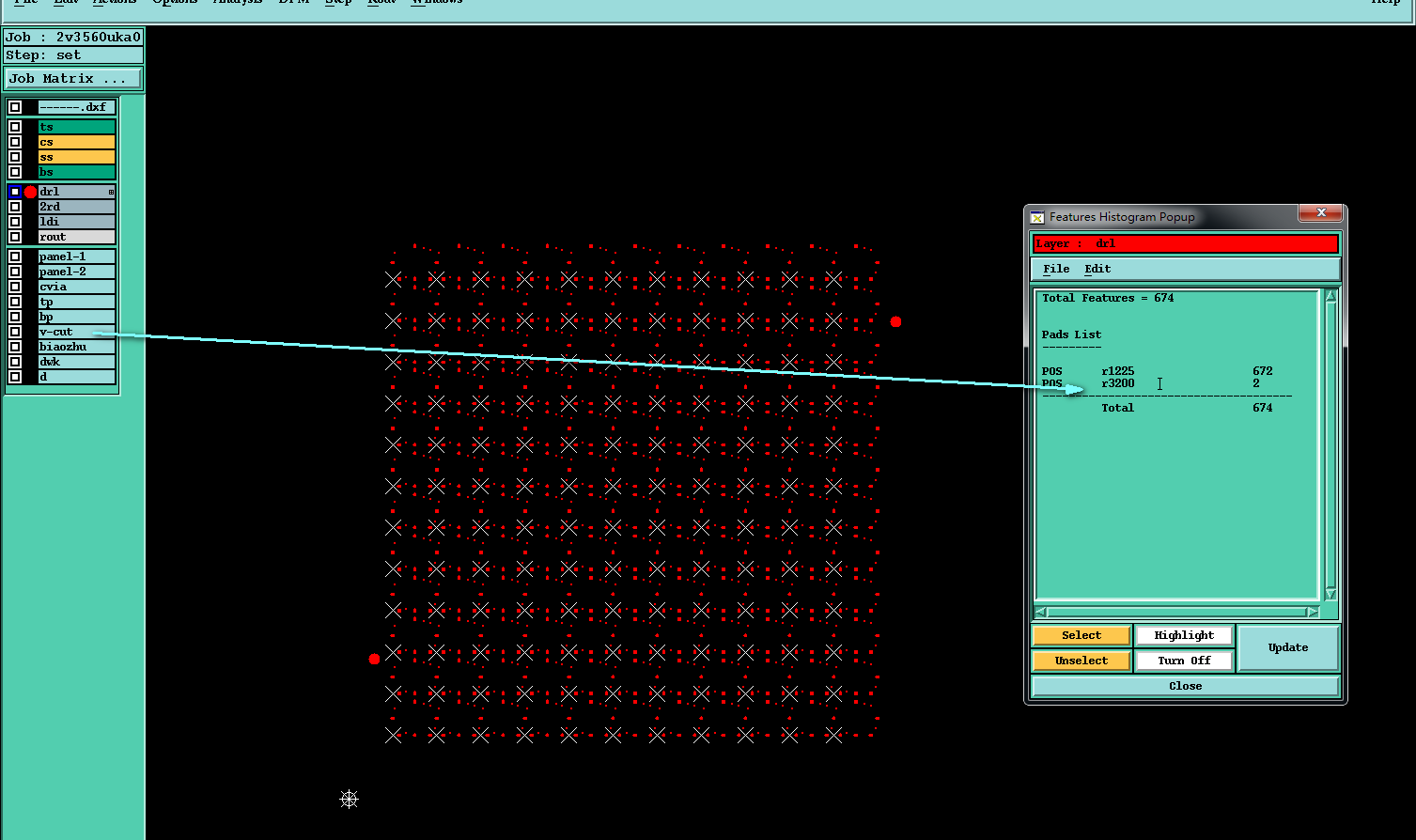Image resolution: width=1416 pixels, height=840 pixels.
Task: Toggle the ------.dxf layer checkbox
Action: coord(15,107)
